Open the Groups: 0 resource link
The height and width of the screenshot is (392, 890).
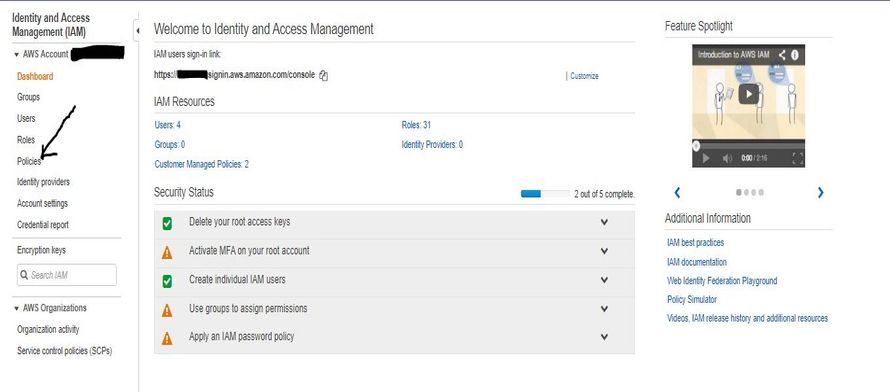coord(170,145)
